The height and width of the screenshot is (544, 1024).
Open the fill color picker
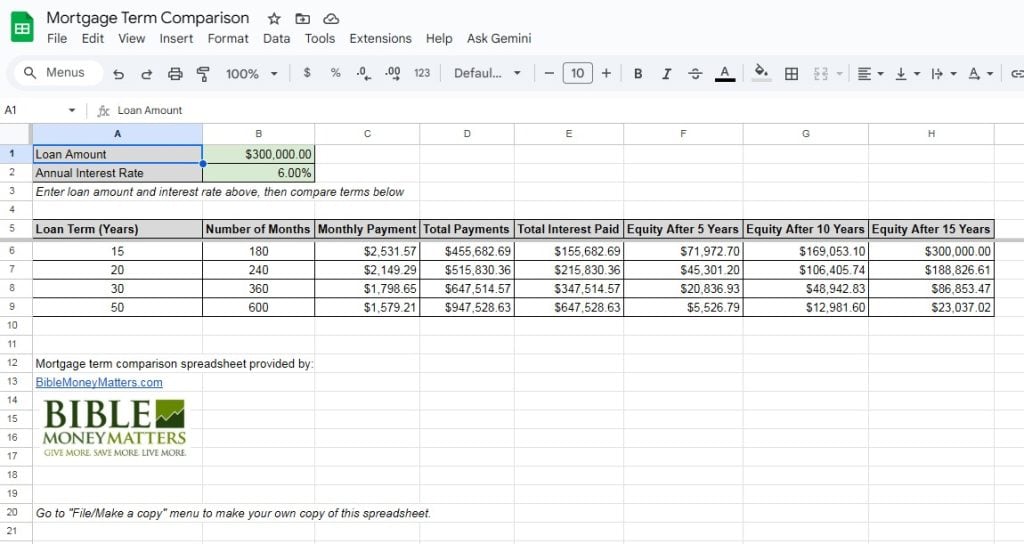click(x=761, y=74)
